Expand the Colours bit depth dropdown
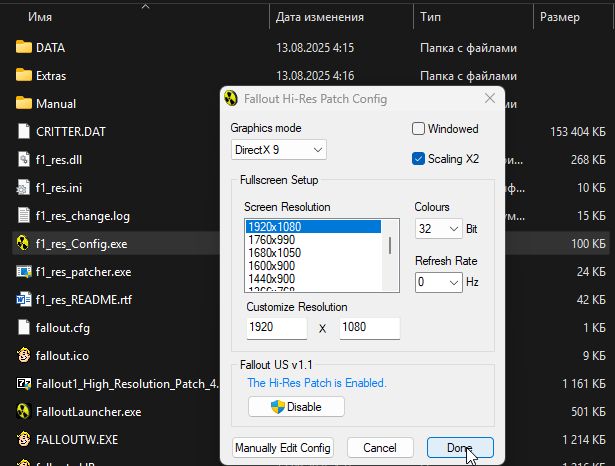Viewport: 615px width, 466px height. pos(439,229)
